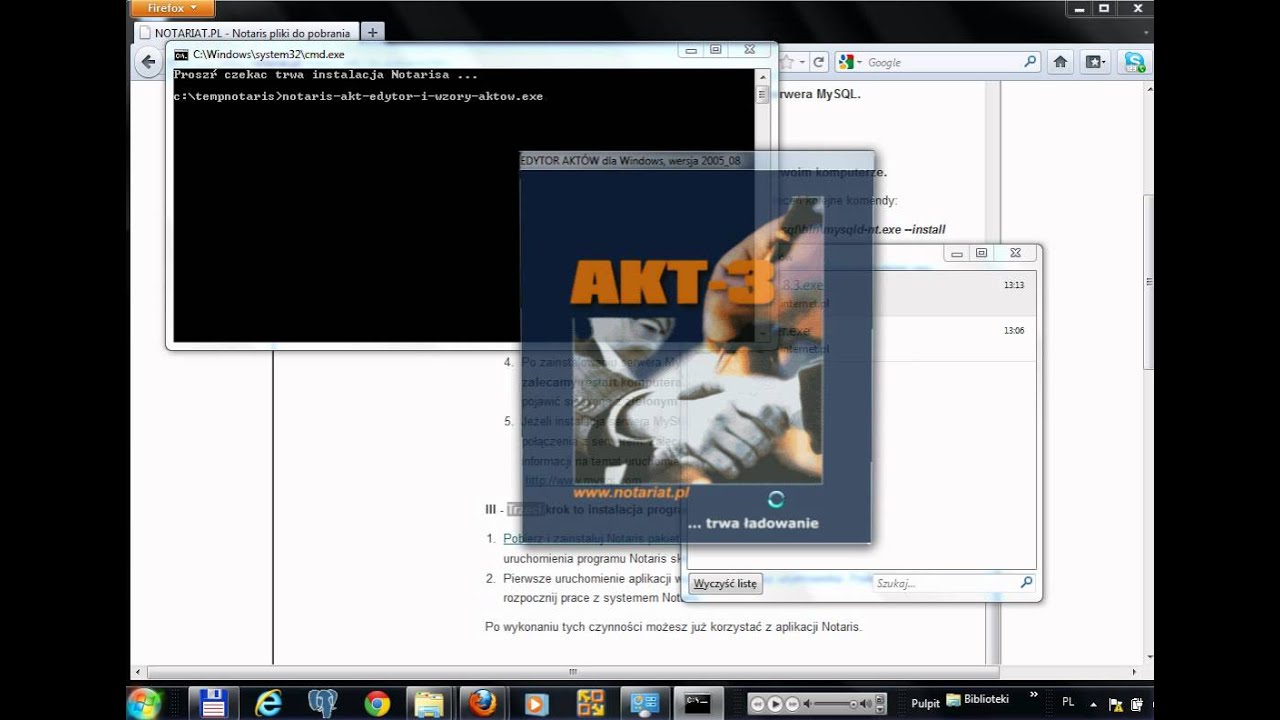The image size is (1280, 720).
Task: Open the Google search engine dropdown
Action: [850, 62]
